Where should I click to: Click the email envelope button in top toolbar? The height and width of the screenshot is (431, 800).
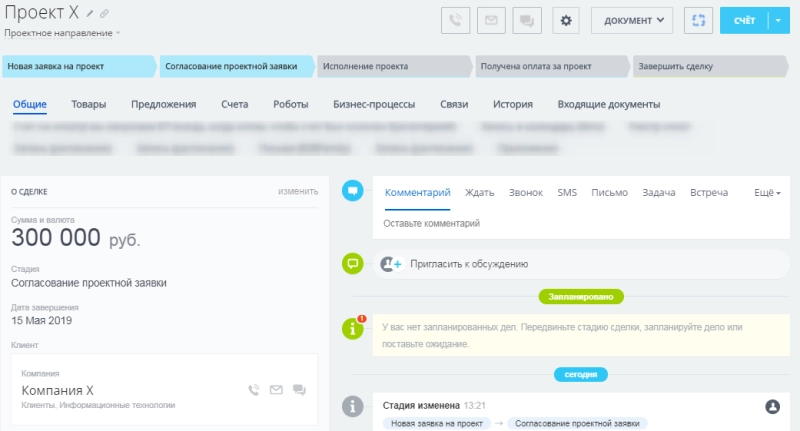(x=491, y=20)
